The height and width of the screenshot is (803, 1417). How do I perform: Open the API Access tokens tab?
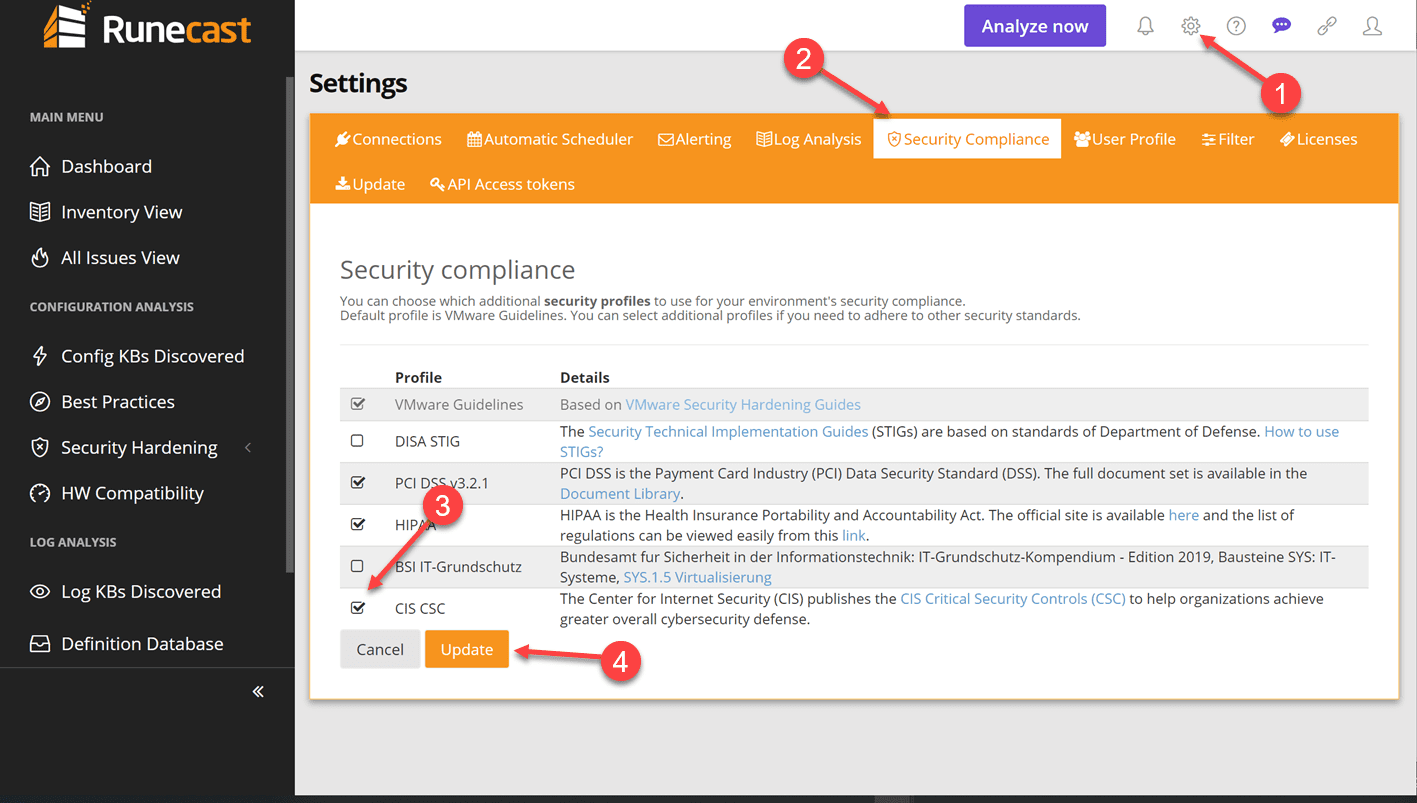point(502,184)
